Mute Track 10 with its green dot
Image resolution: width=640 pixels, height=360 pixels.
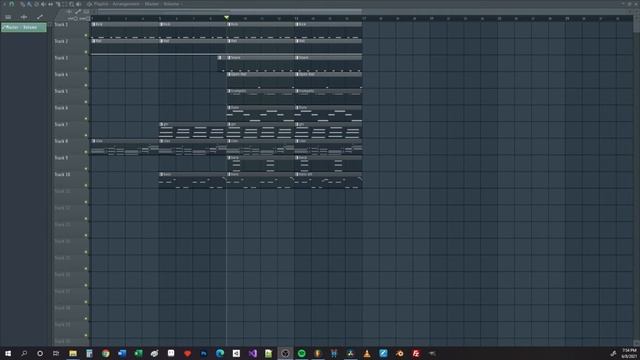pyautogui.click(x=86, y=185)
